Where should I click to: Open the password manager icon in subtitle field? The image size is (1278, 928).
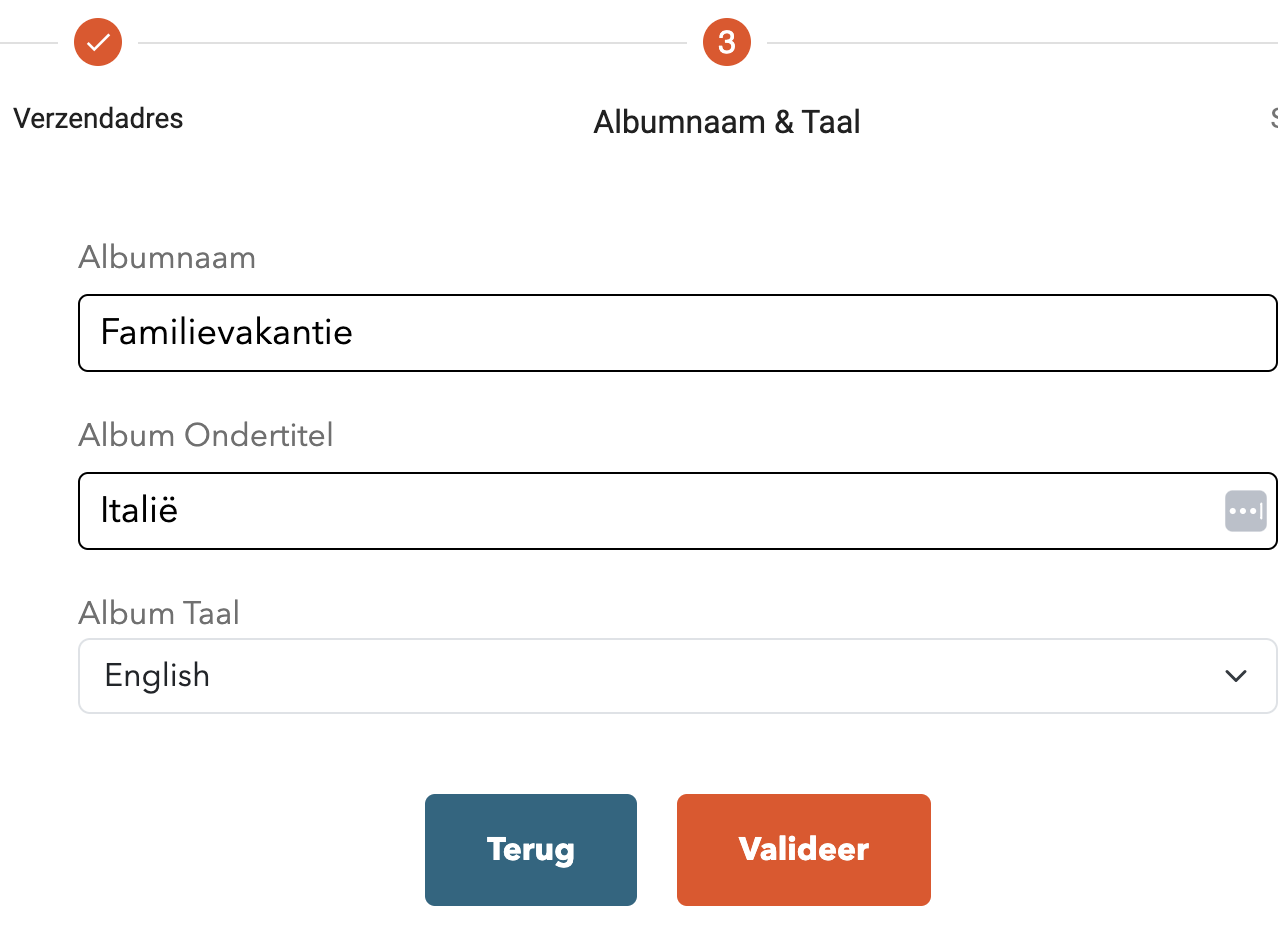[x=1245, y=511]
